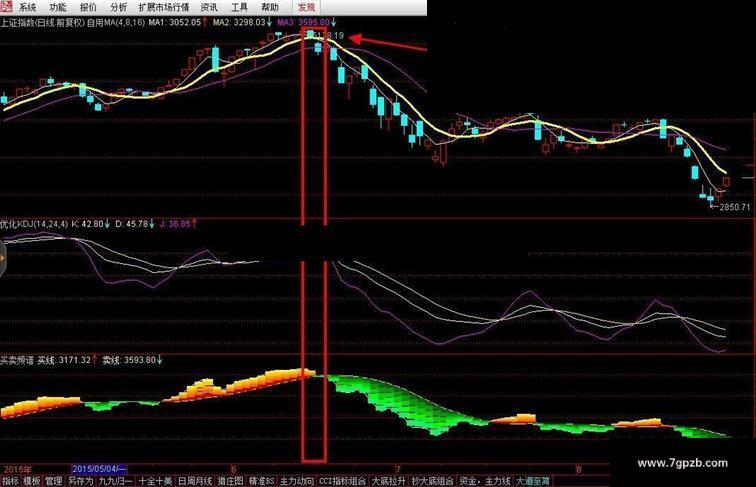Select the 大道至简 template tab

(533, 481)
